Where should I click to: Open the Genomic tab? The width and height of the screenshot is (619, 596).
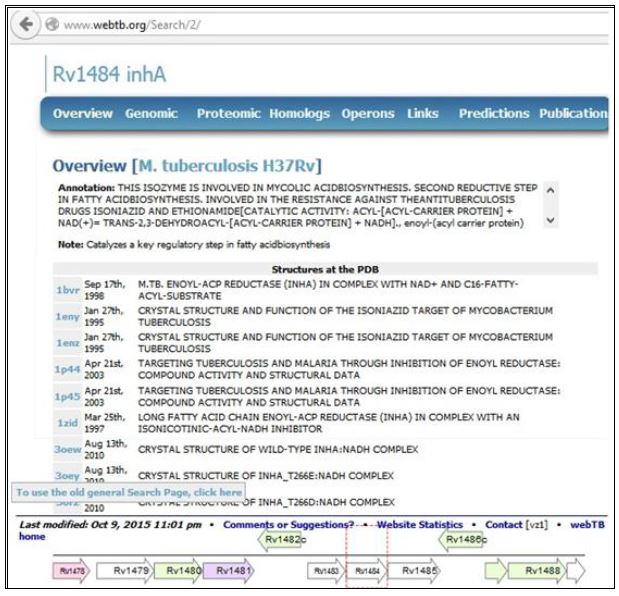click(151, 114)
